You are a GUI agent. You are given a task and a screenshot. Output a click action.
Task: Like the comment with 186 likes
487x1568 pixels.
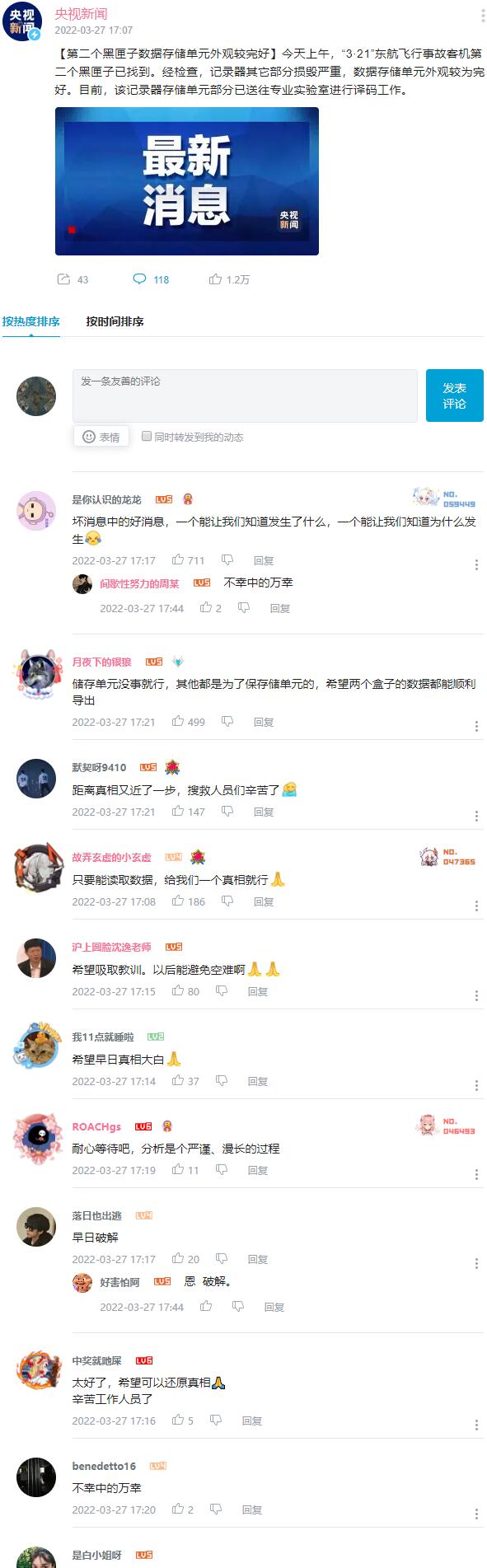(178, 901)
